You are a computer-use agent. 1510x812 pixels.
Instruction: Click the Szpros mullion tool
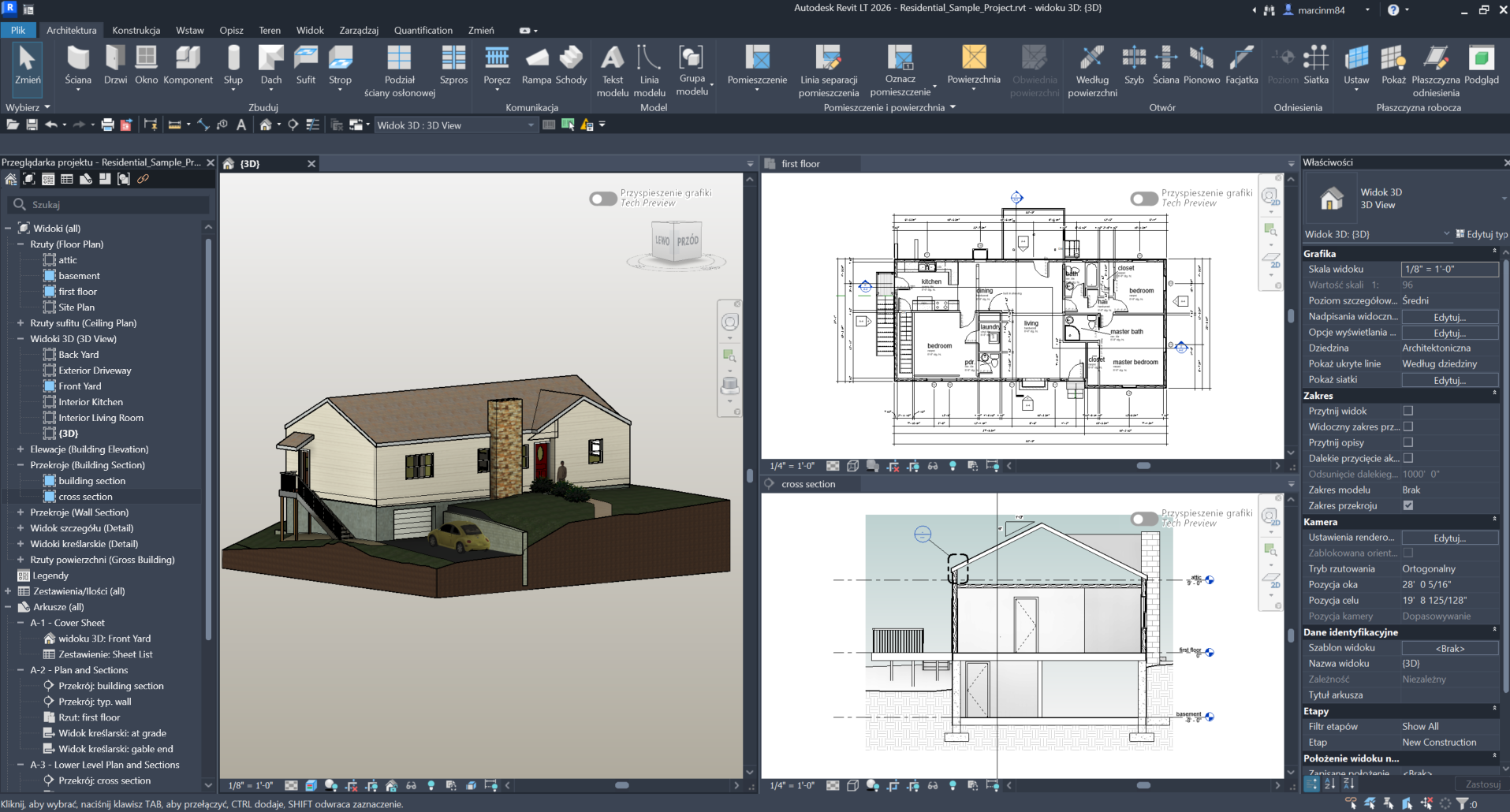pos(453,65)
